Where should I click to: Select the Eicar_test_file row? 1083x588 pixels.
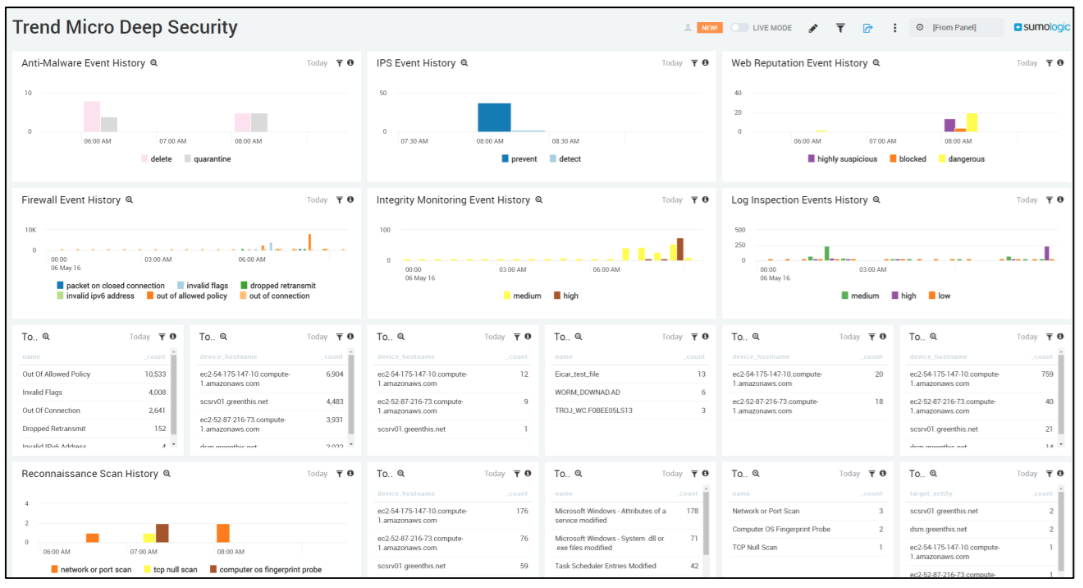coord(629,374)
